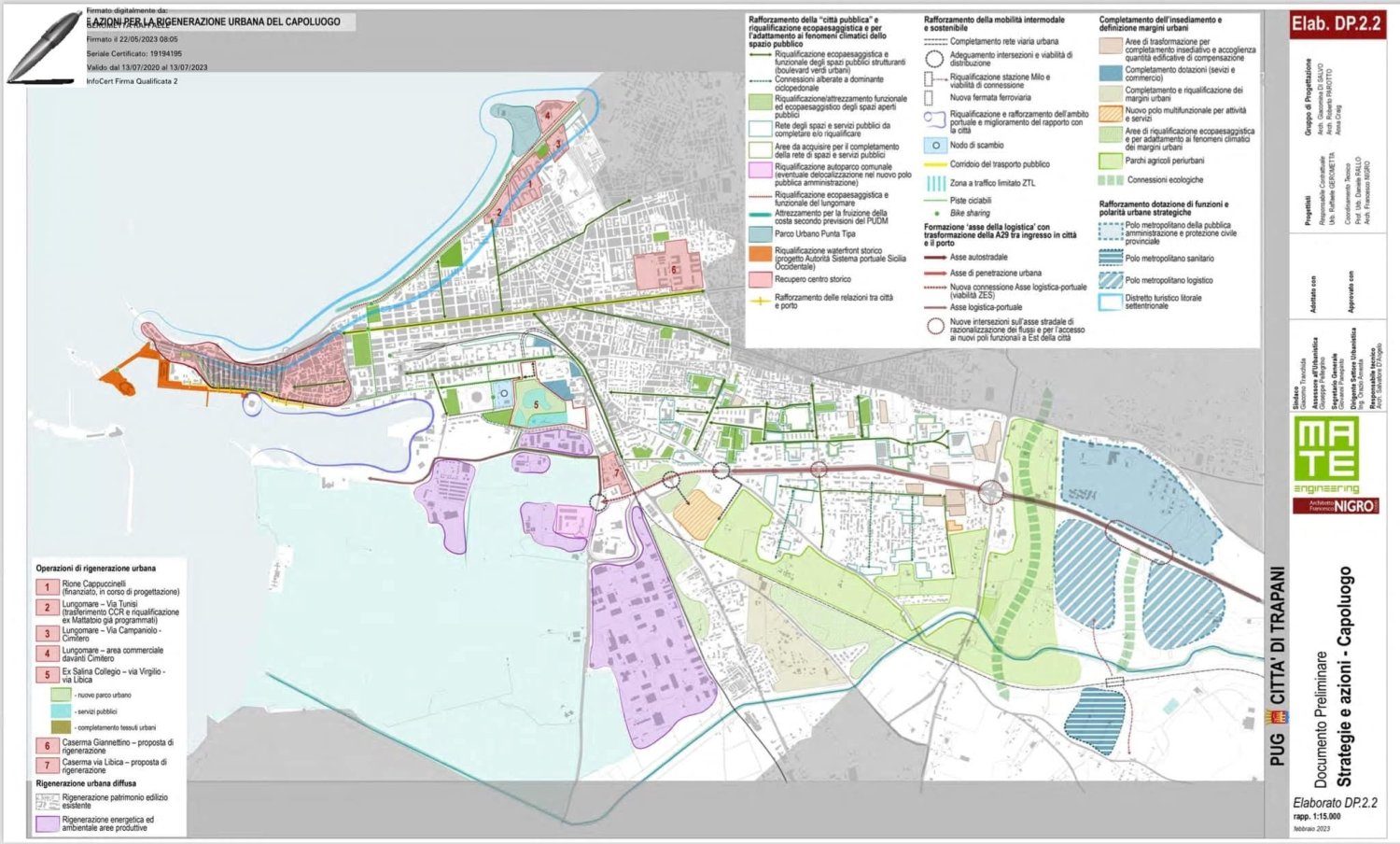Click the Rigenerazione patrimonio edilizio esistente symbol
Screen dimensions: 1400x844
click(x=48, y=801)
